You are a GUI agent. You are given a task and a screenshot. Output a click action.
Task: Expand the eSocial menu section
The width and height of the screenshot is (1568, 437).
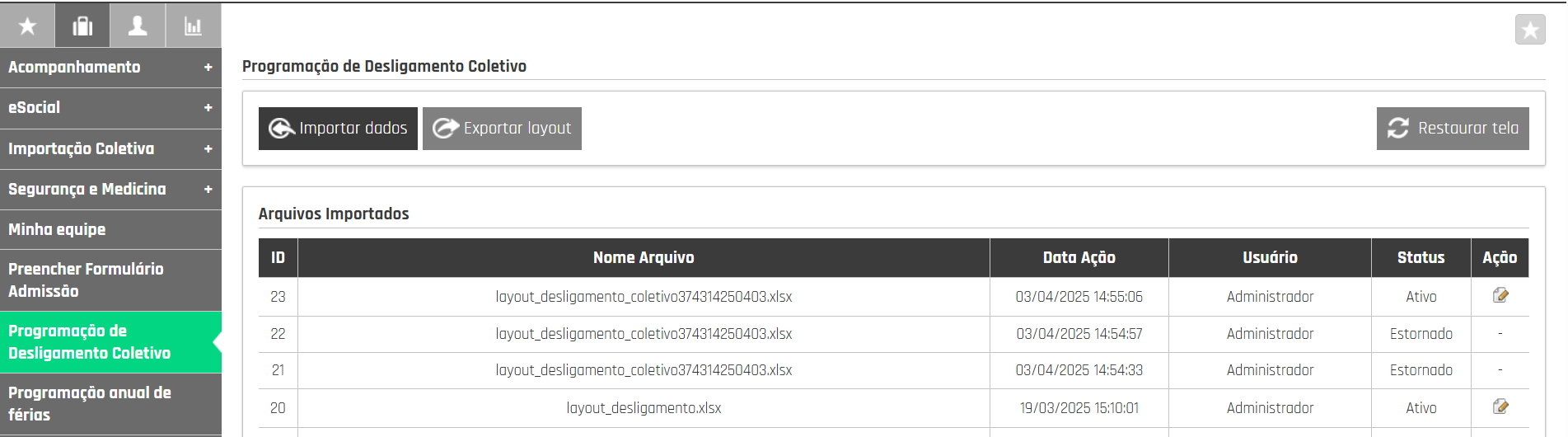[110, 107]
